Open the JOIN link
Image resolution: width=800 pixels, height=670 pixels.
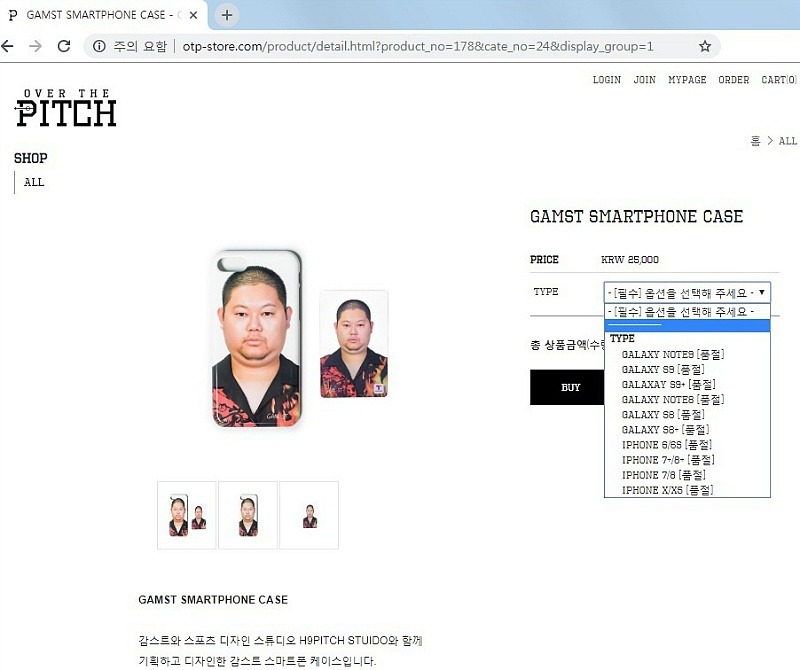(644, 80)
